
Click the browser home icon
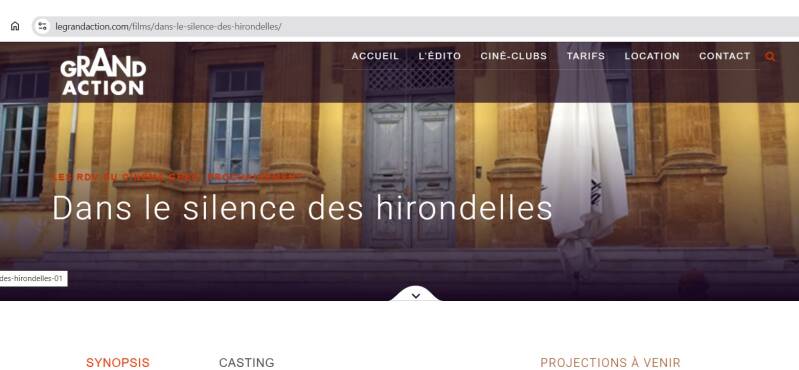click(15, 26)
